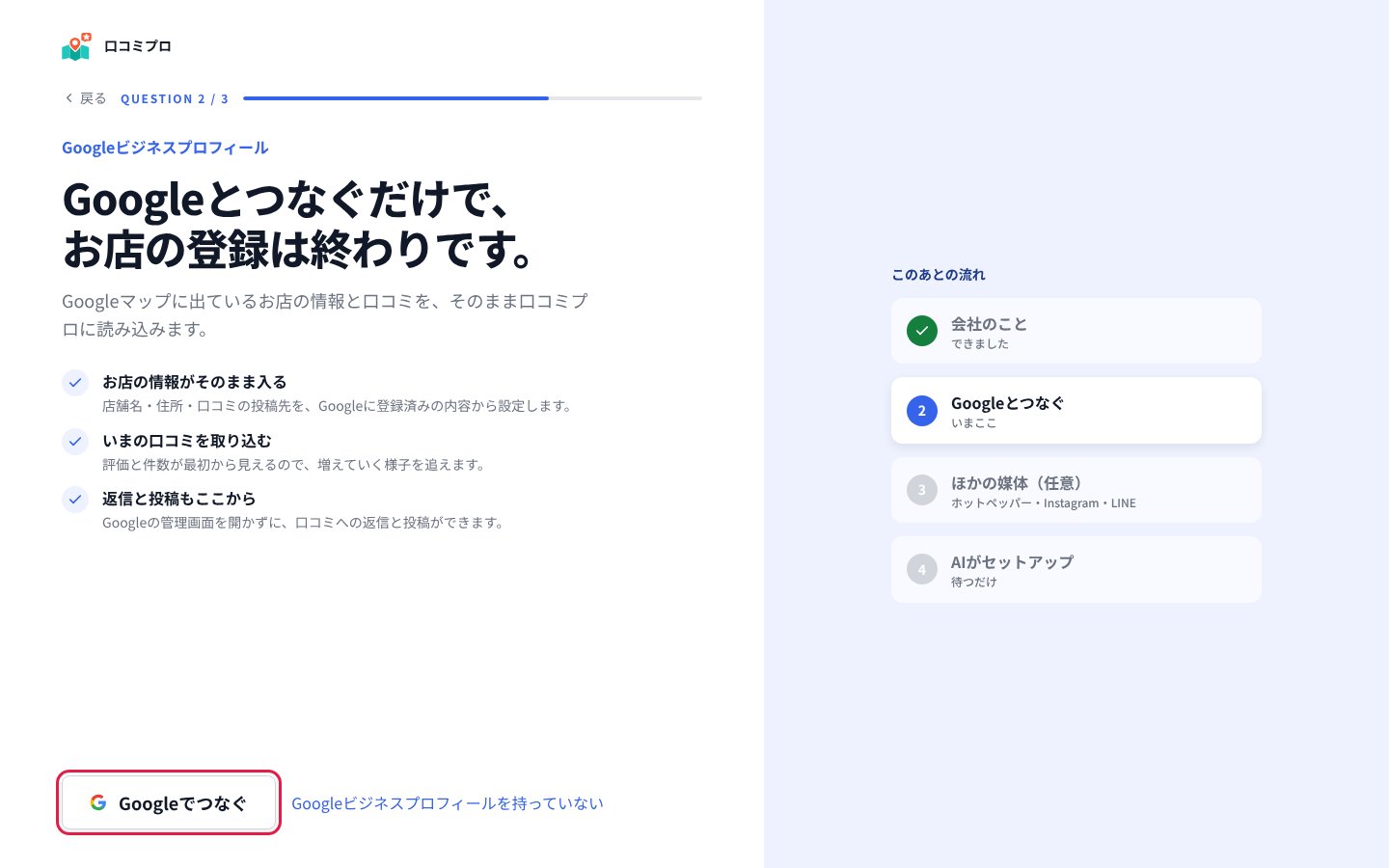The height and width of the screenshot is (868, 1389).
Task: Click the 口コミプロ brand name text
Action: 138,46
